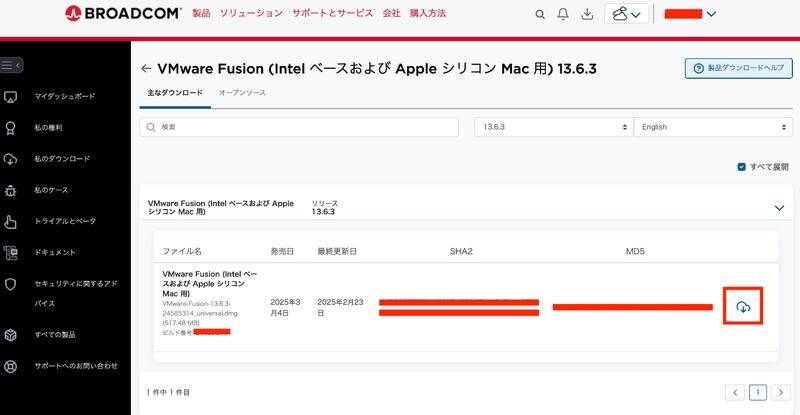Open 私のダウンロード in the sidebar

click(62, 159)
